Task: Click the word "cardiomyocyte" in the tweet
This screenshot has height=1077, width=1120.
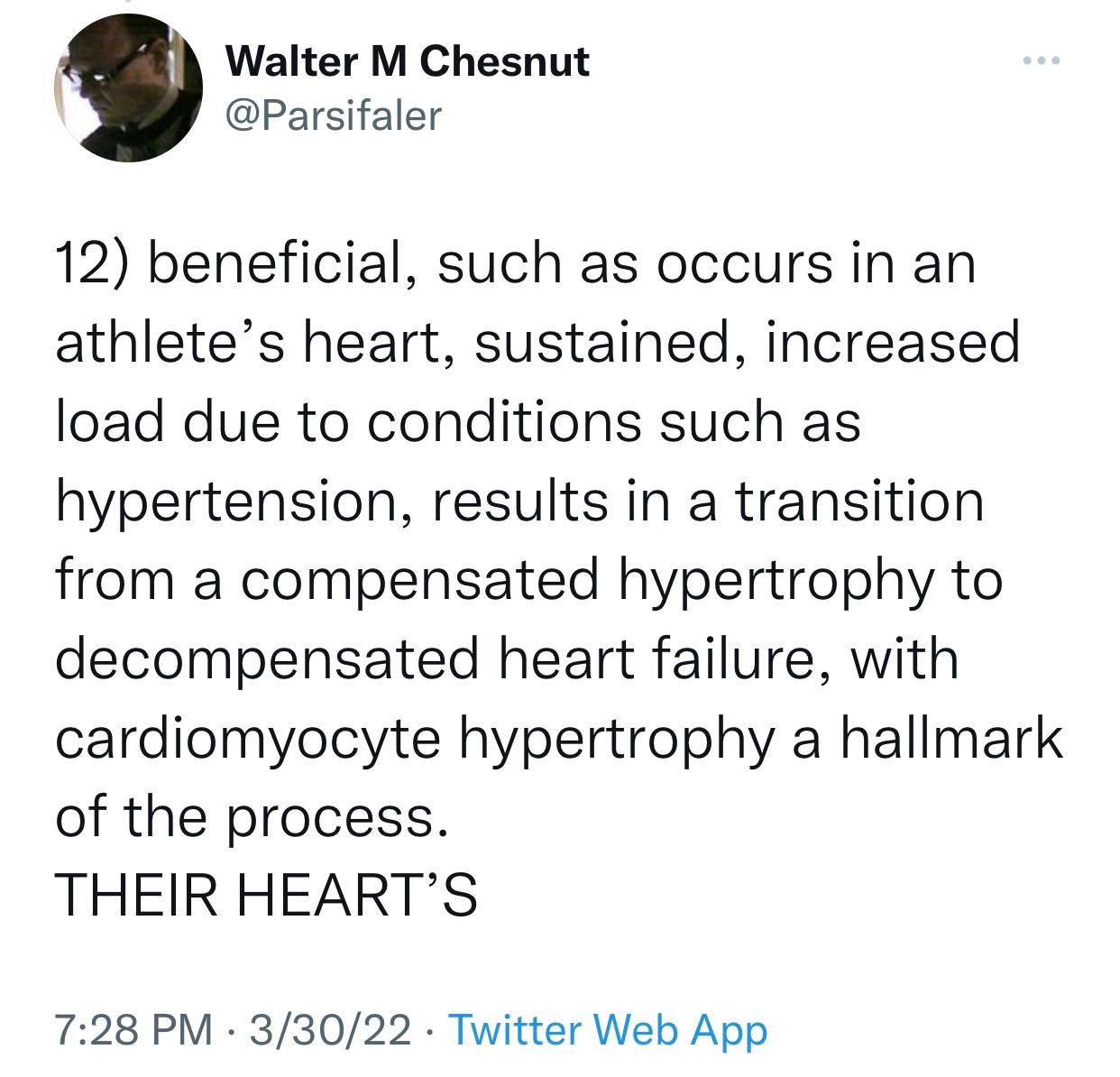Action: coord(248,740)
